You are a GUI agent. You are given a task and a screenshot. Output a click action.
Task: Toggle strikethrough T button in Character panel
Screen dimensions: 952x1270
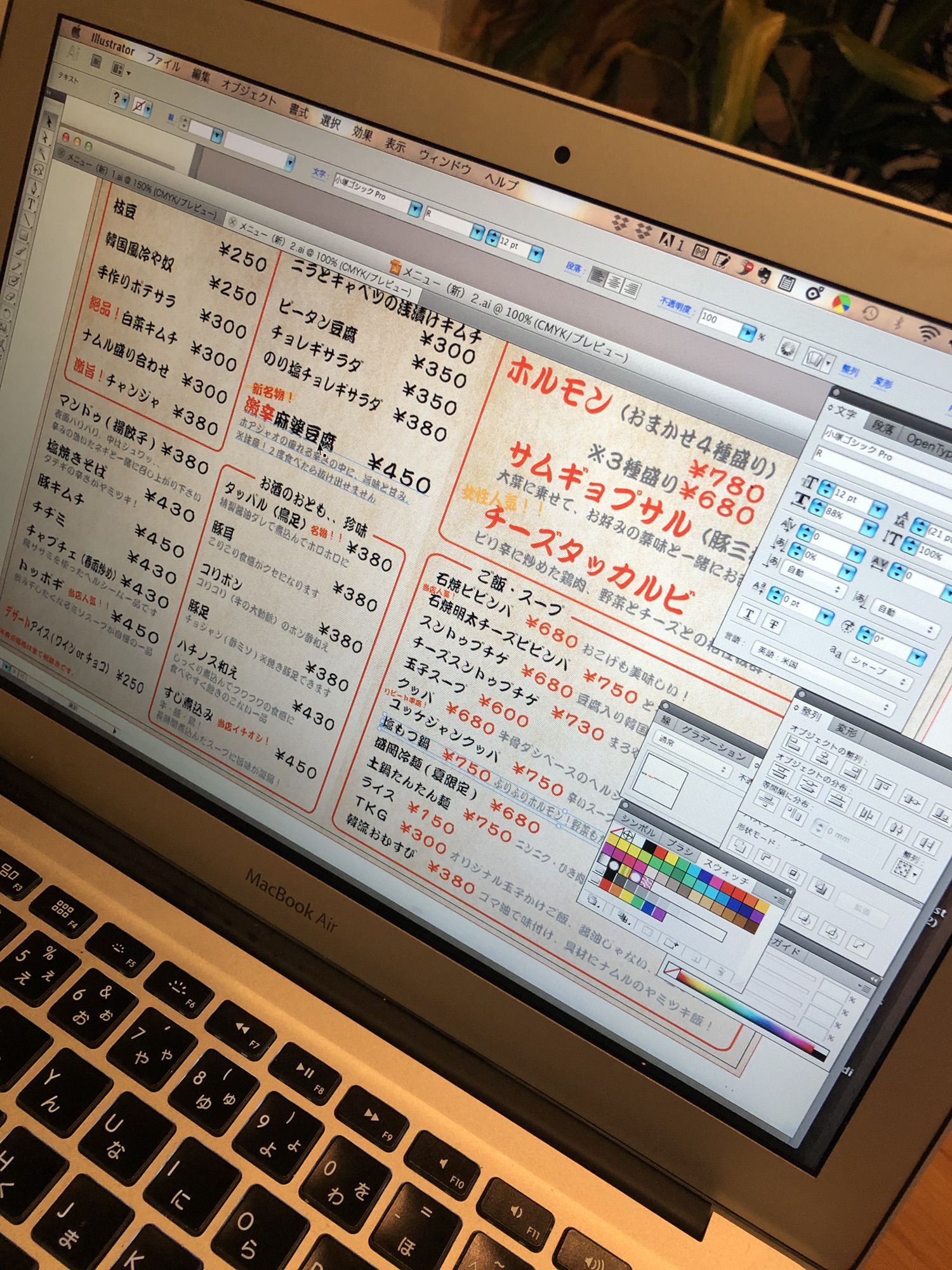click(x=774, y=625)
